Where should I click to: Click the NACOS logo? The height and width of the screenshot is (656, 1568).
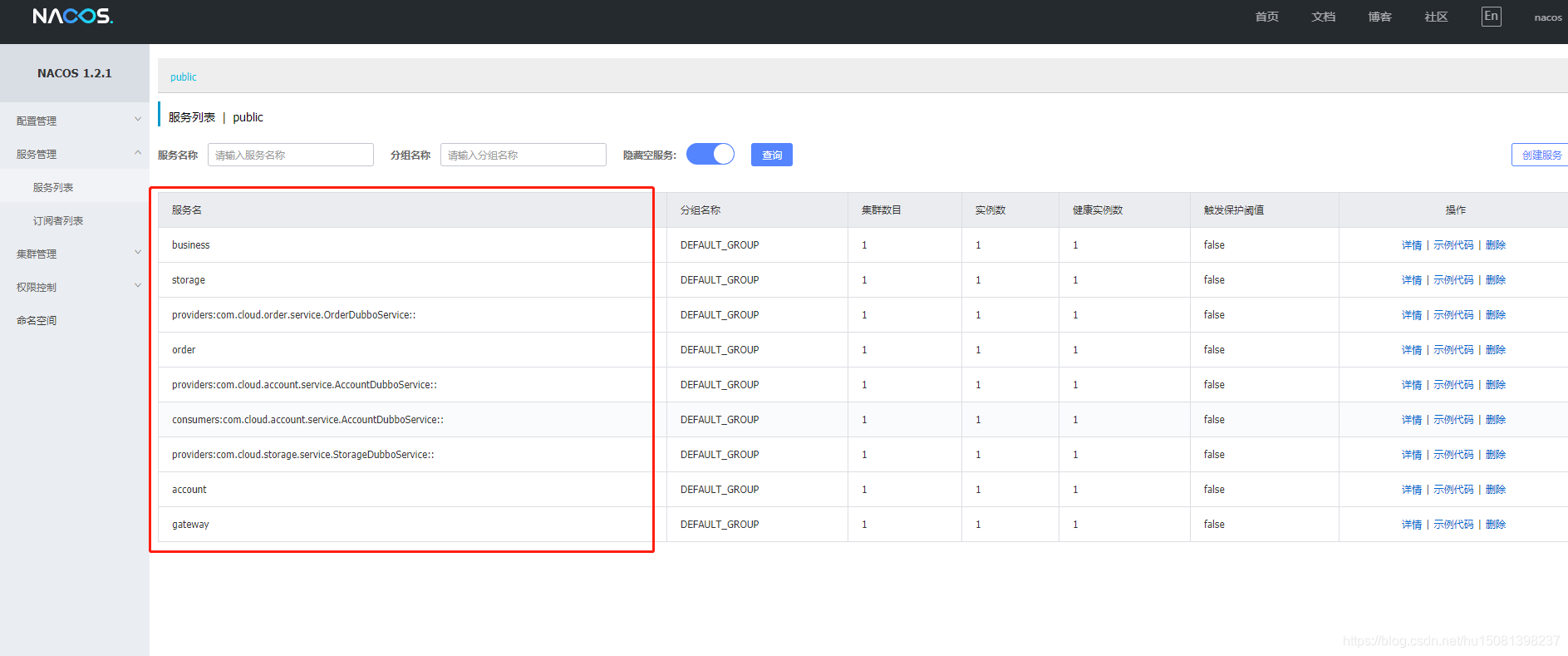[x=72, y=16]
